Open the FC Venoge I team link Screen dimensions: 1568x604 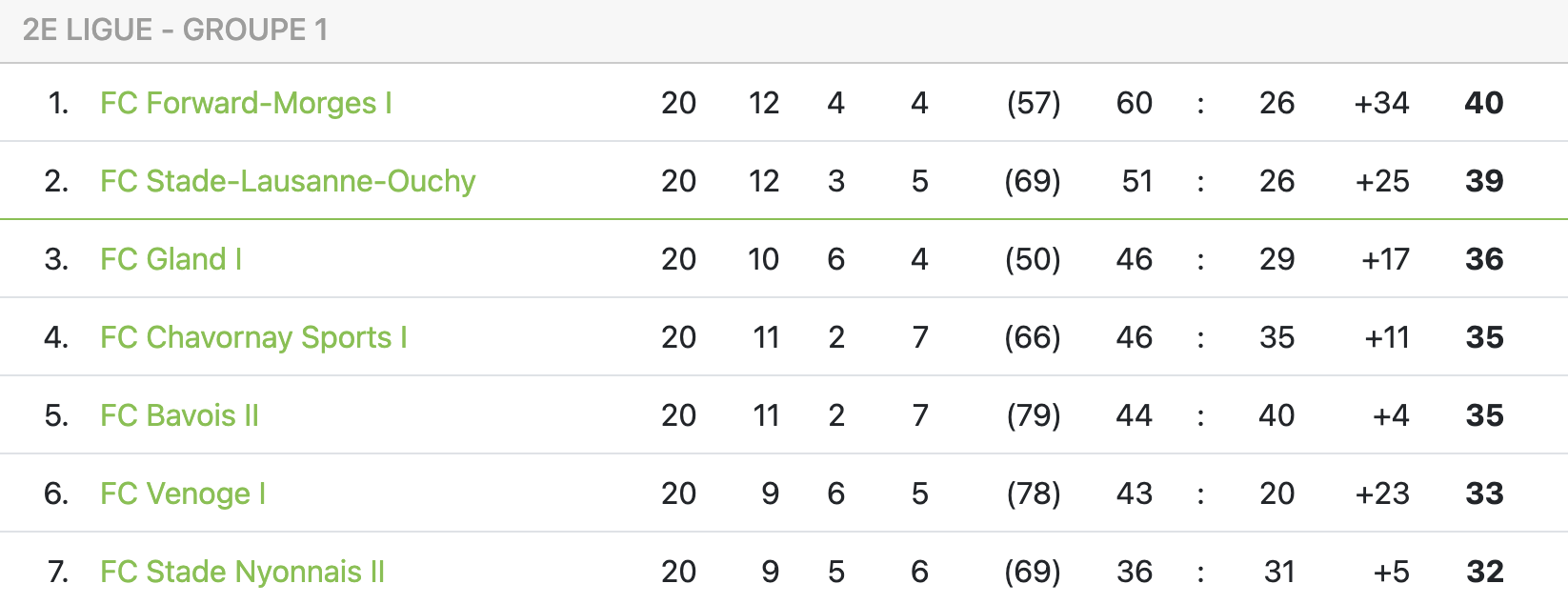(x=183, y=493)
